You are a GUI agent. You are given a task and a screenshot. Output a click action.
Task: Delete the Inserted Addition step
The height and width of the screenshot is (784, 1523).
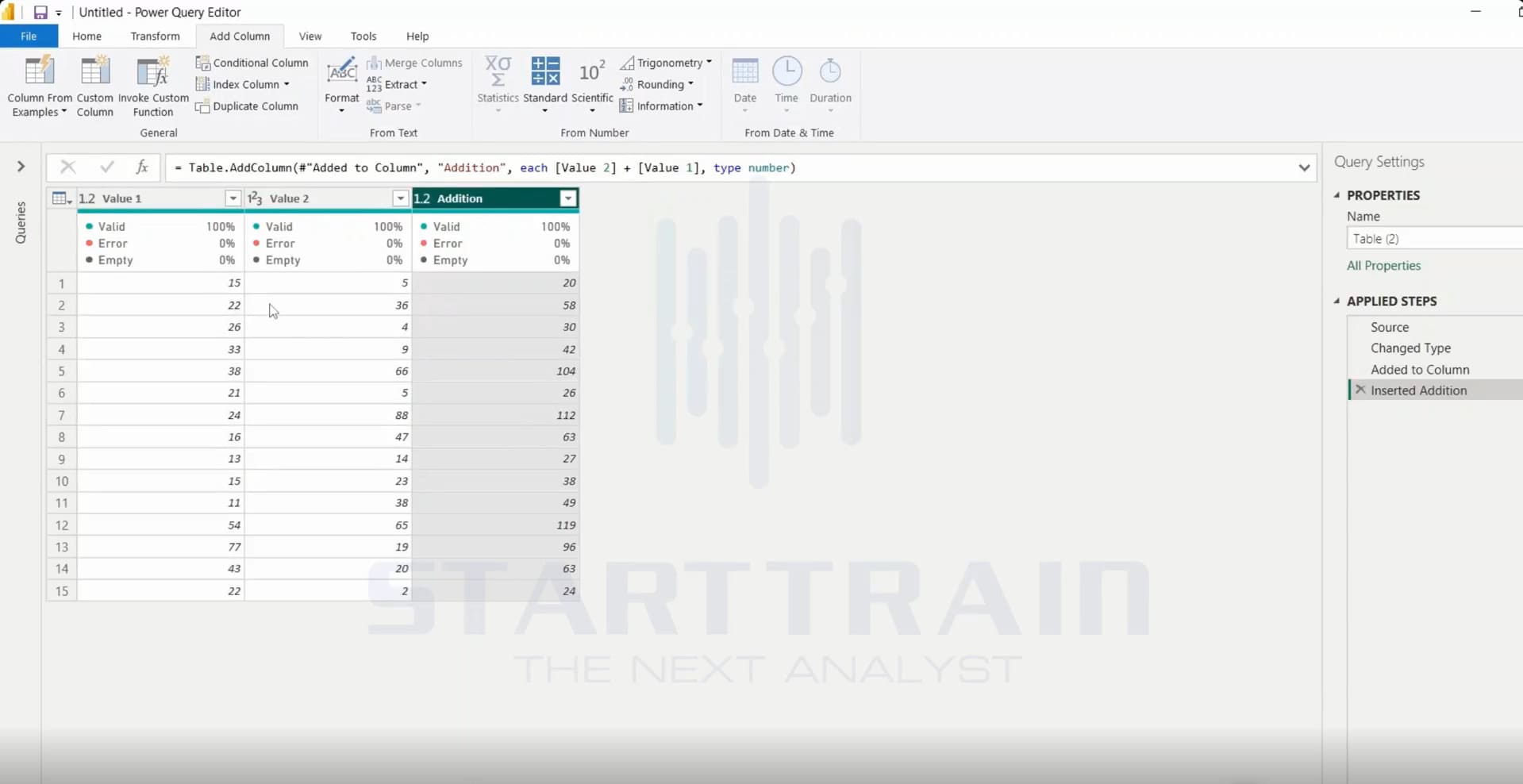point(1360,390)
